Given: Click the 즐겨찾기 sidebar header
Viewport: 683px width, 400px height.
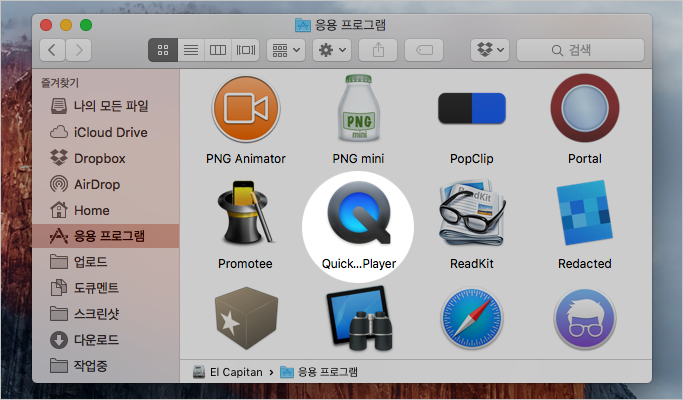Looking at the screenshot, I should click(x=60, y=83).
